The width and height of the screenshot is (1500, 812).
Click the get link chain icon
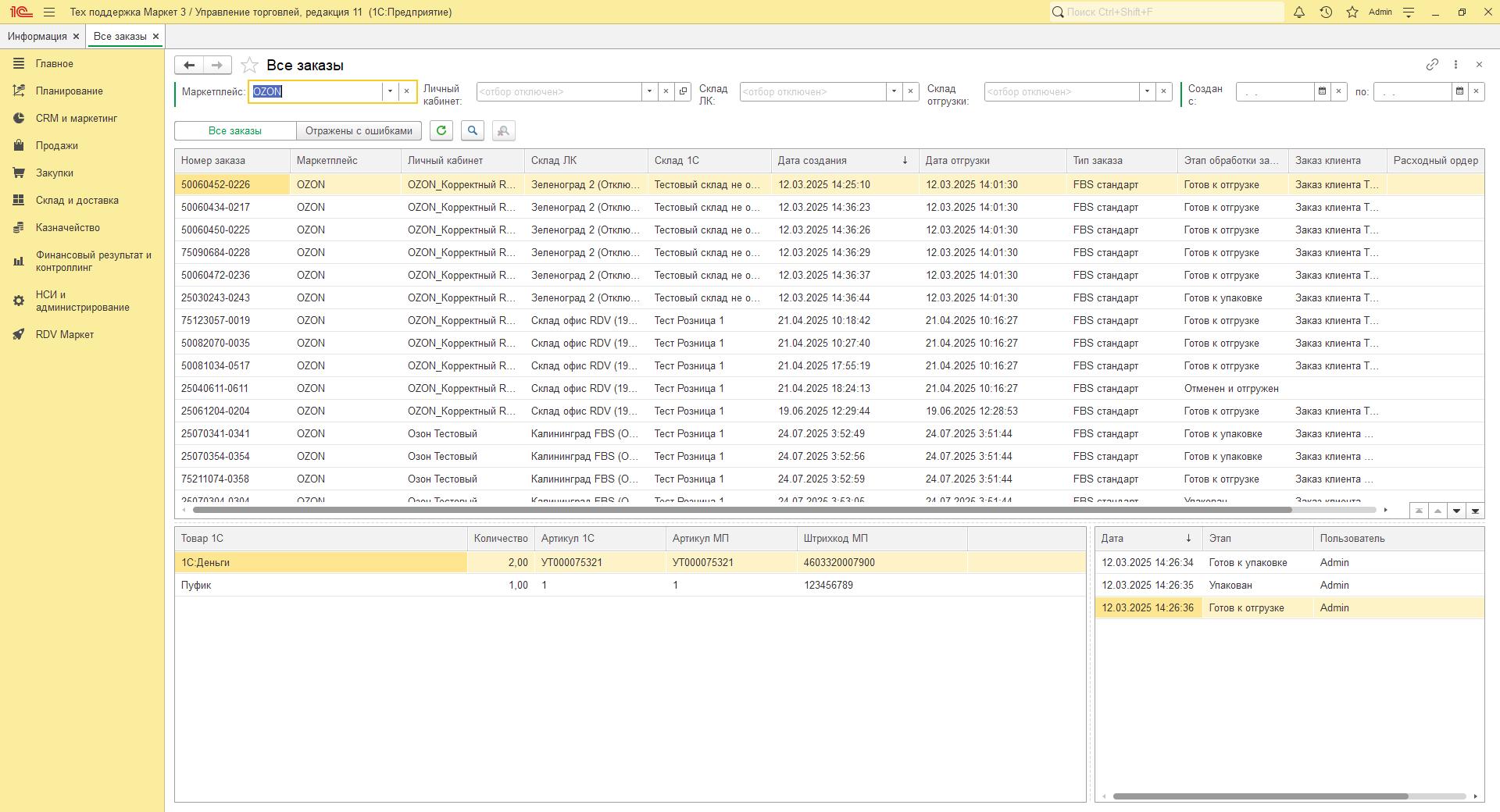pos(1432,65)
